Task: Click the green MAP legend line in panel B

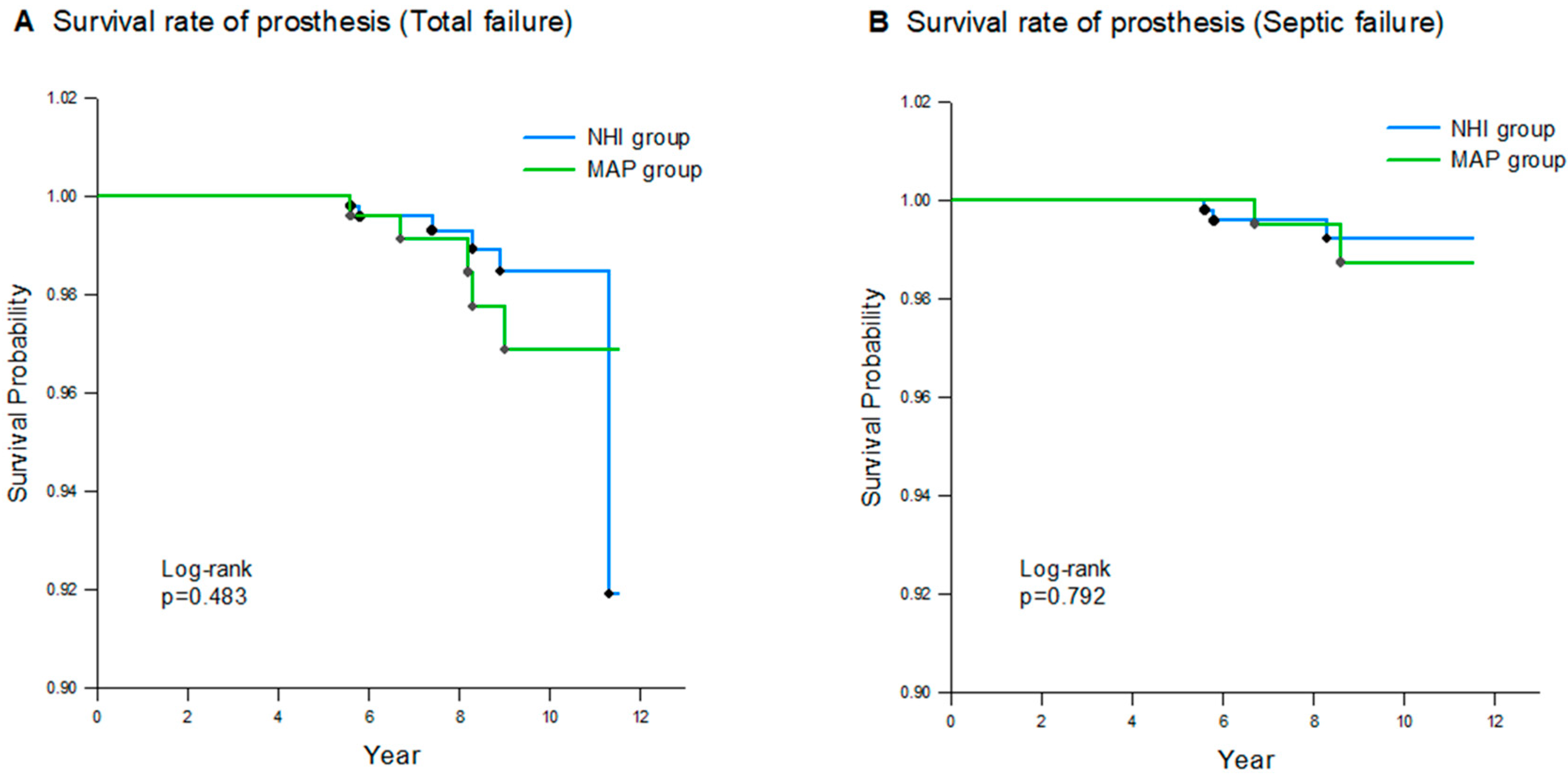Action: tap(1413, 160)
